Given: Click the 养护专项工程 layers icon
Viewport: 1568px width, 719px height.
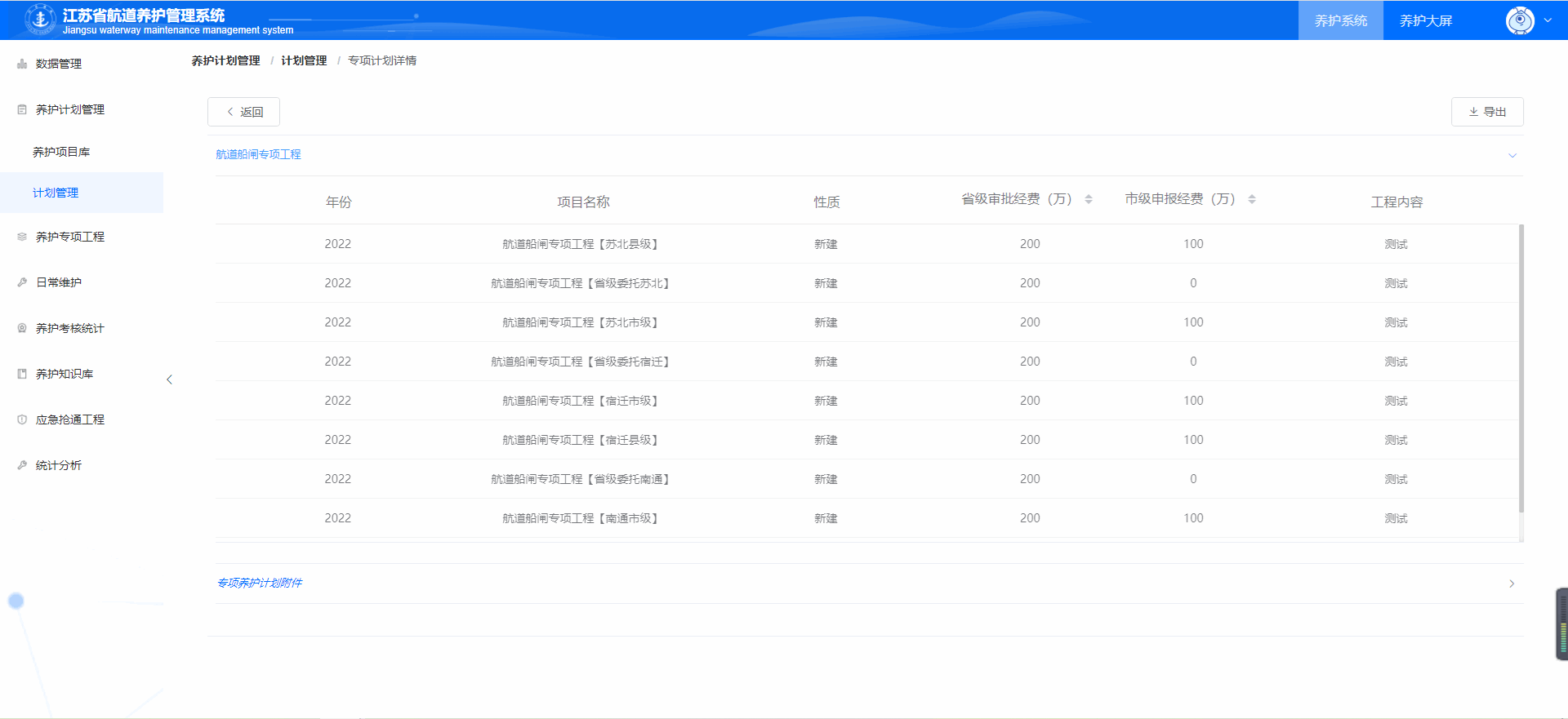Looking at the screenshot, I should click(x=22, y=237).
